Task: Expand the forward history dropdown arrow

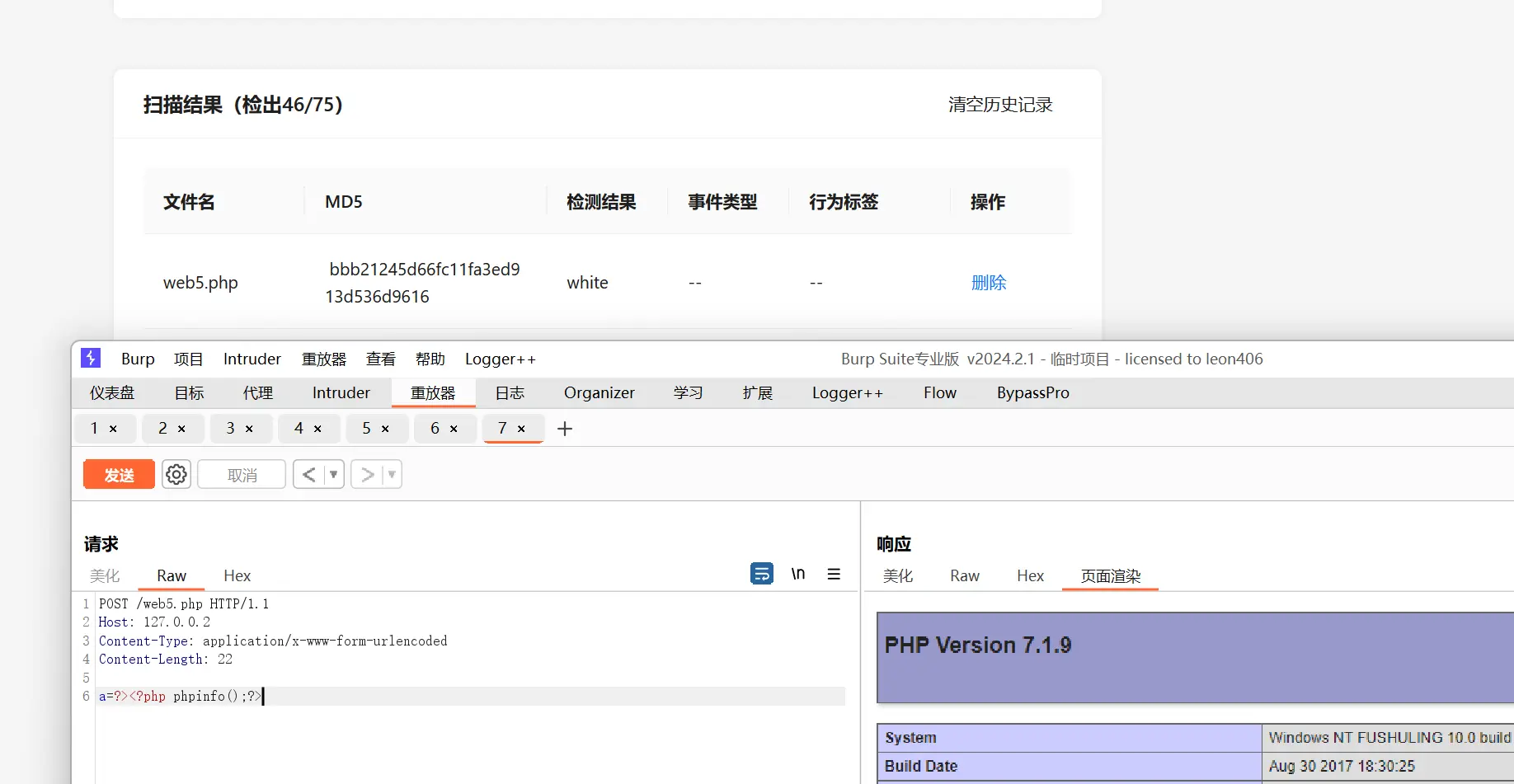Action: pyautogui.click(x=392, y=475)
